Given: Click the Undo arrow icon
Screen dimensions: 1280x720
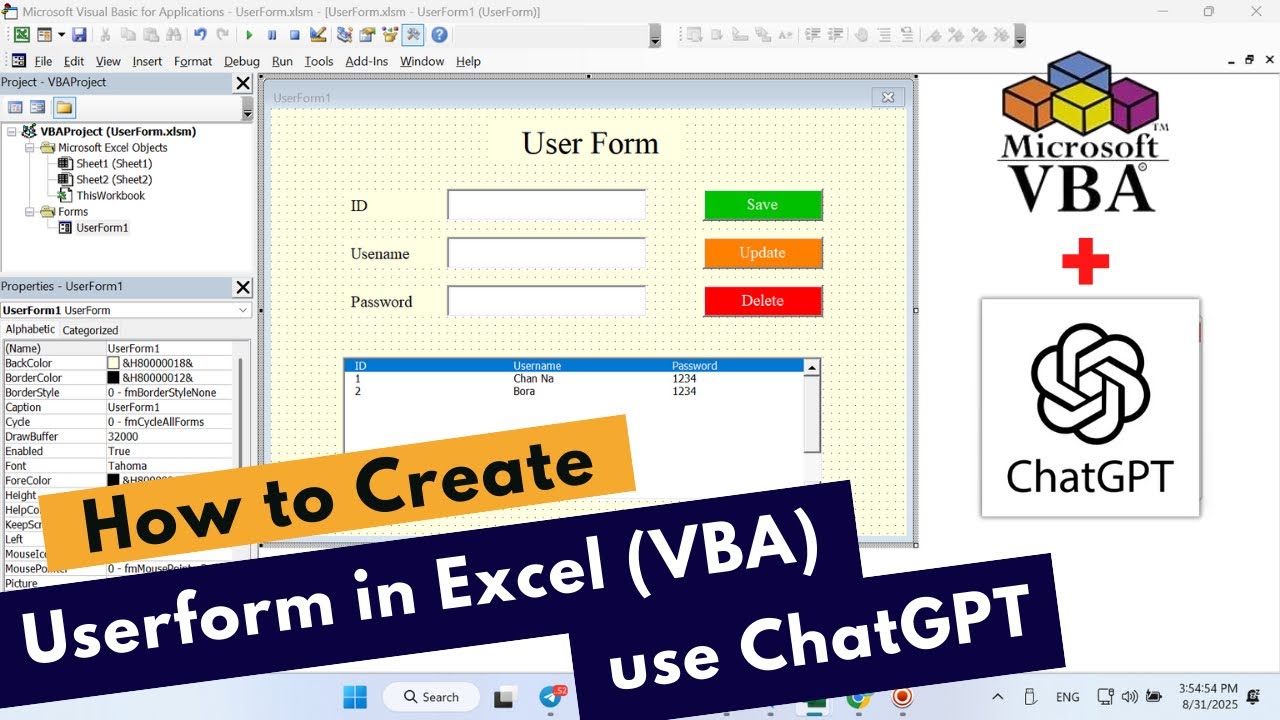Looking at the screenshot, I should click(200, 35).
